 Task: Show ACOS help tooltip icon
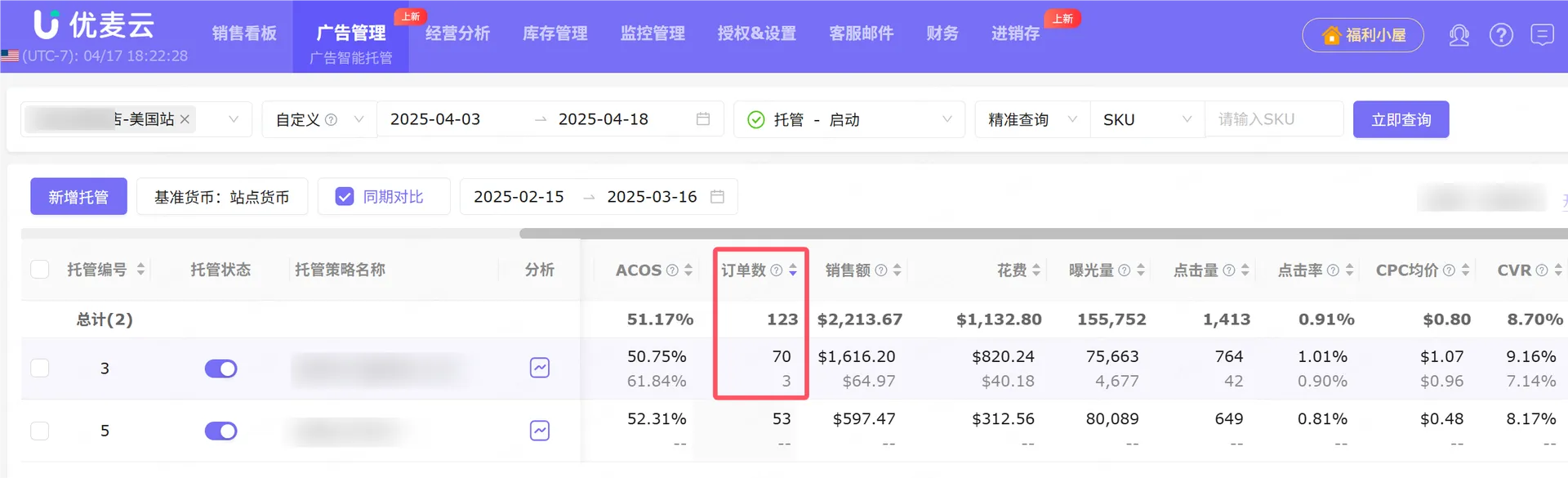pos(672,270)
